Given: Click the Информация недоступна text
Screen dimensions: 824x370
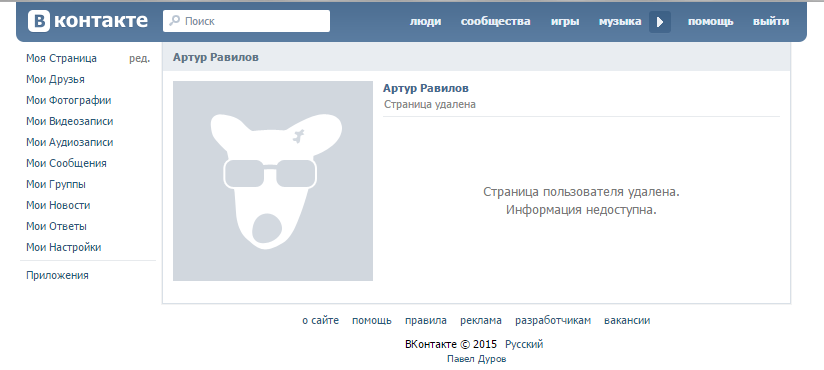Looking at the screenshot, I should 581,210.
